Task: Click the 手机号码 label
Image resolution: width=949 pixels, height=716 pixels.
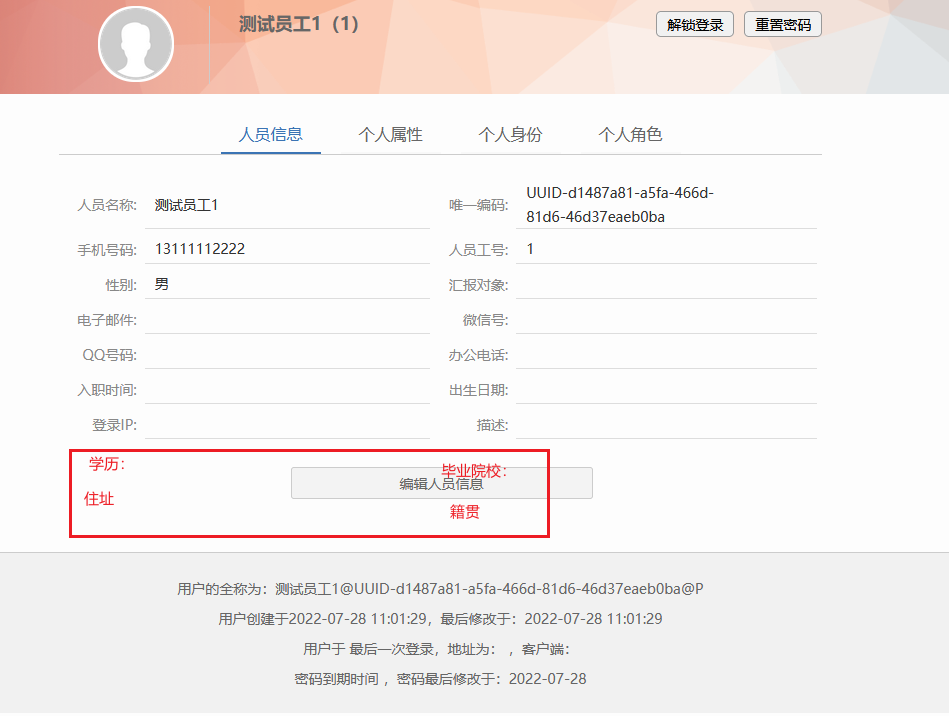Action: pyautogui.click(x=107, y=249)
